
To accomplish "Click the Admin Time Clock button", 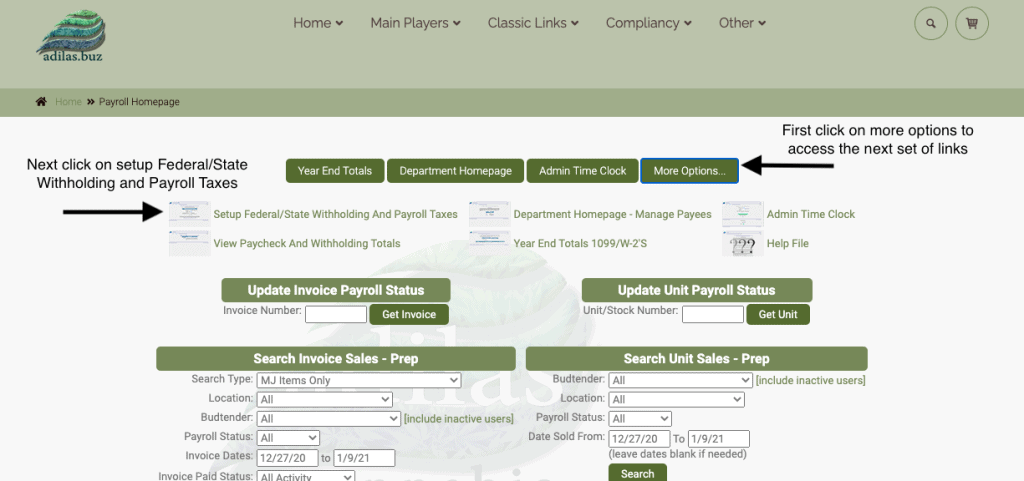I will (583, 171).
